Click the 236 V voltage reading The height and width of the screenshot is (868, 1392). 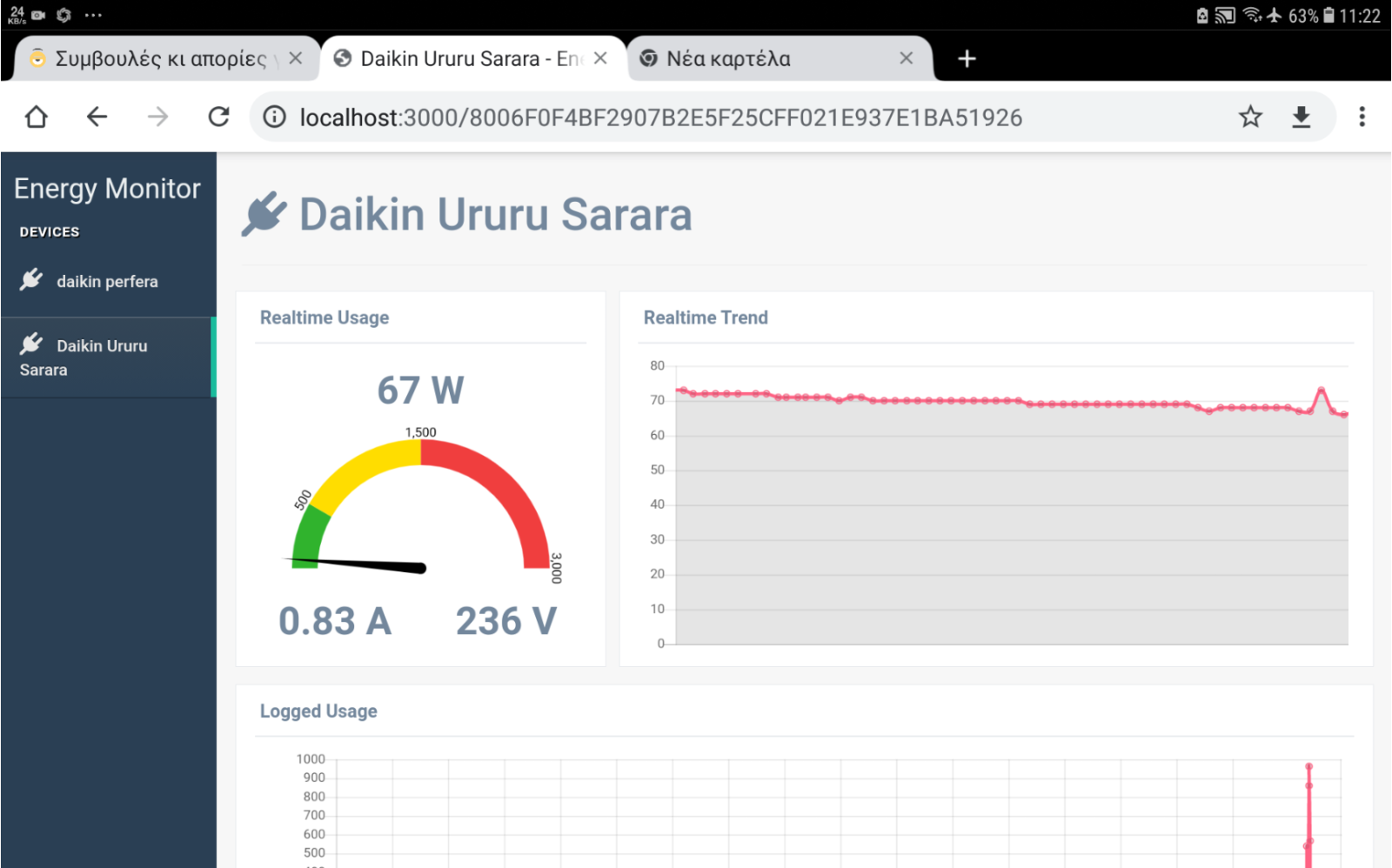[x=506, y=621]
